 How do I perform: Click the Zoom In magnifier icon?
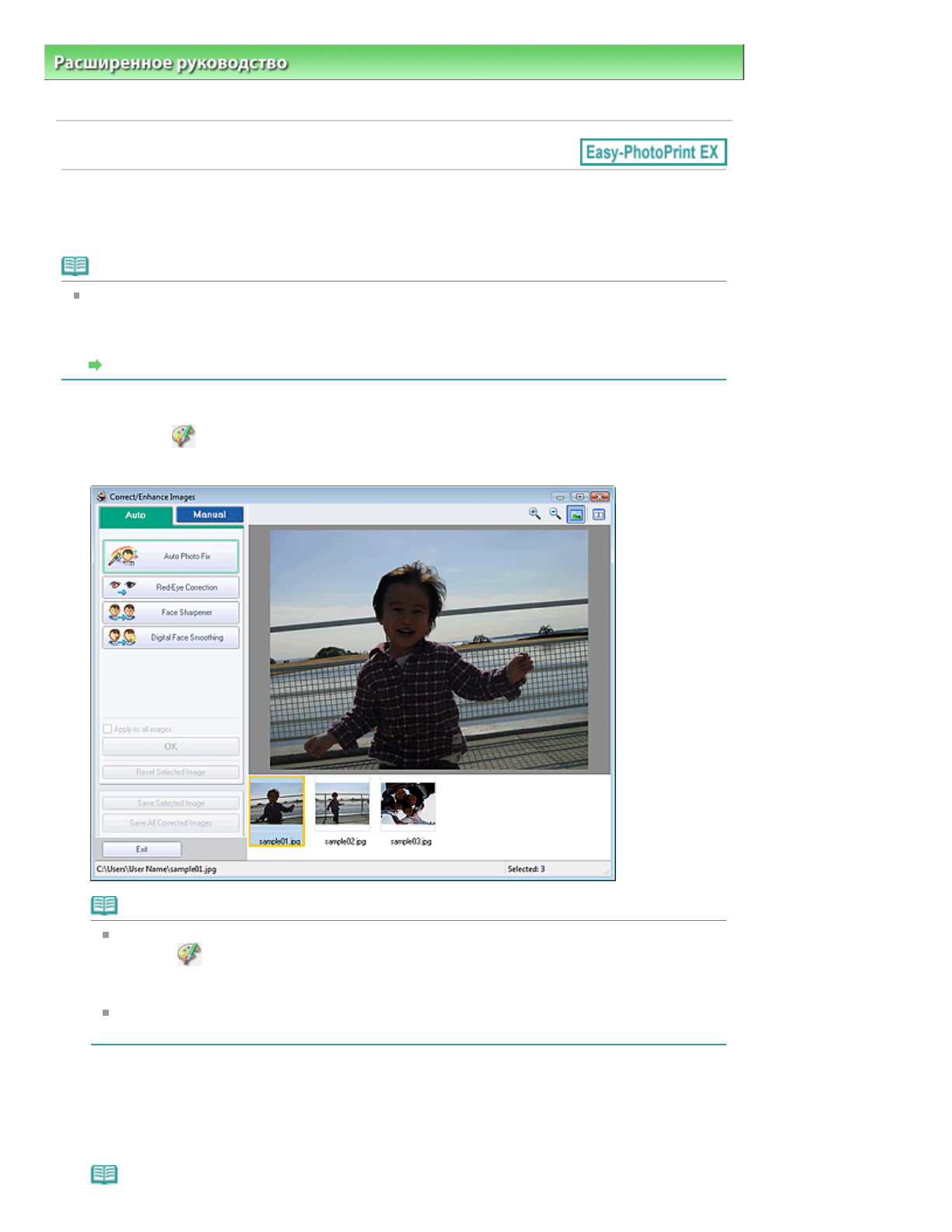(534, 514)
